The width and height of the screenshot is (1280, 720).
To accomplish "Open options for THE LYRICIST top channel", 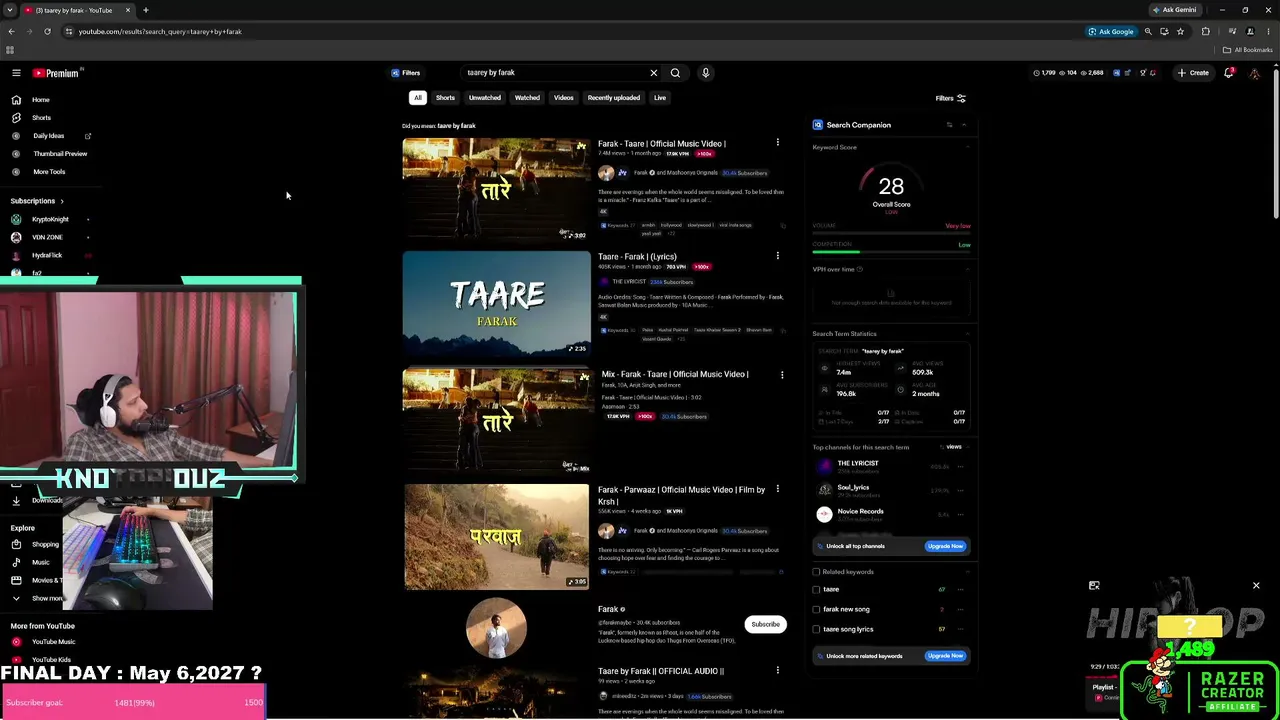I will 961,467.
